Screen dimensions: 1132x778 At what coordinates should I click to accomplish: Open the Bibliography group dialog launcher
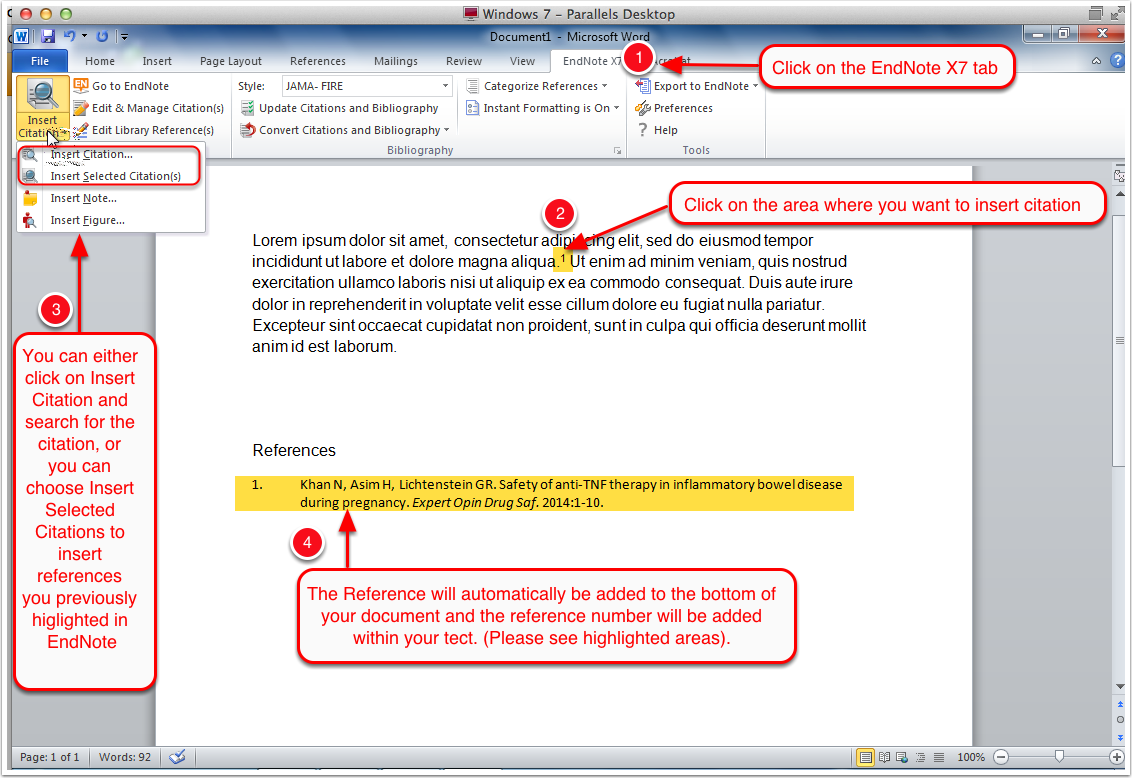(x=617, y=150)
